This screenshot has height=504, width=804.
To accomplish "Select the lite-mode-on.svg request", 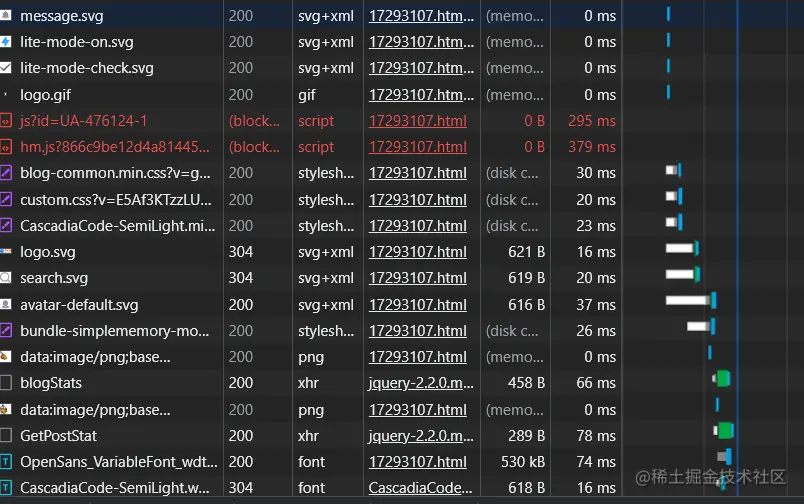I will [77, 42].
